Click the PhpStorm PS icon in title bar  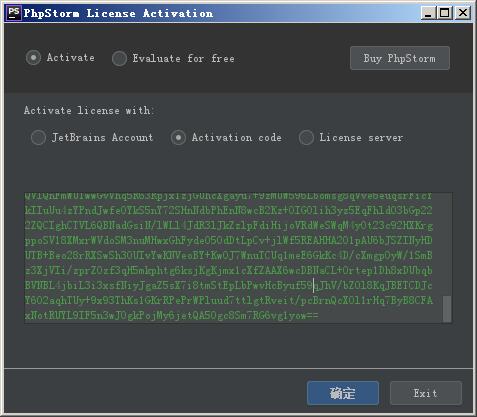[14, 13]
